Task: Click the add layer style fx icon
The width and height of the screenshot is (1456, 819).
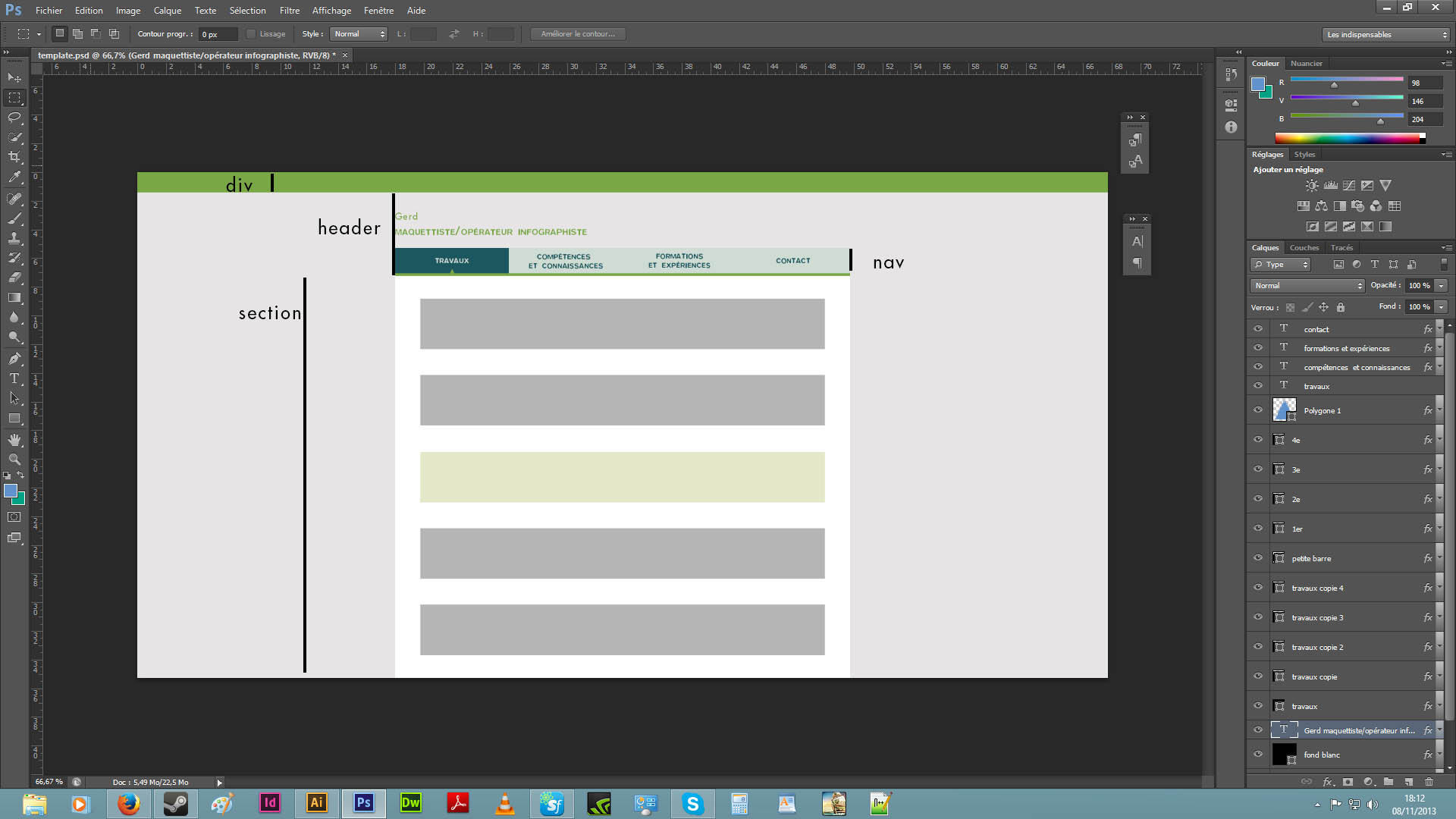Action: point(1328,782)
